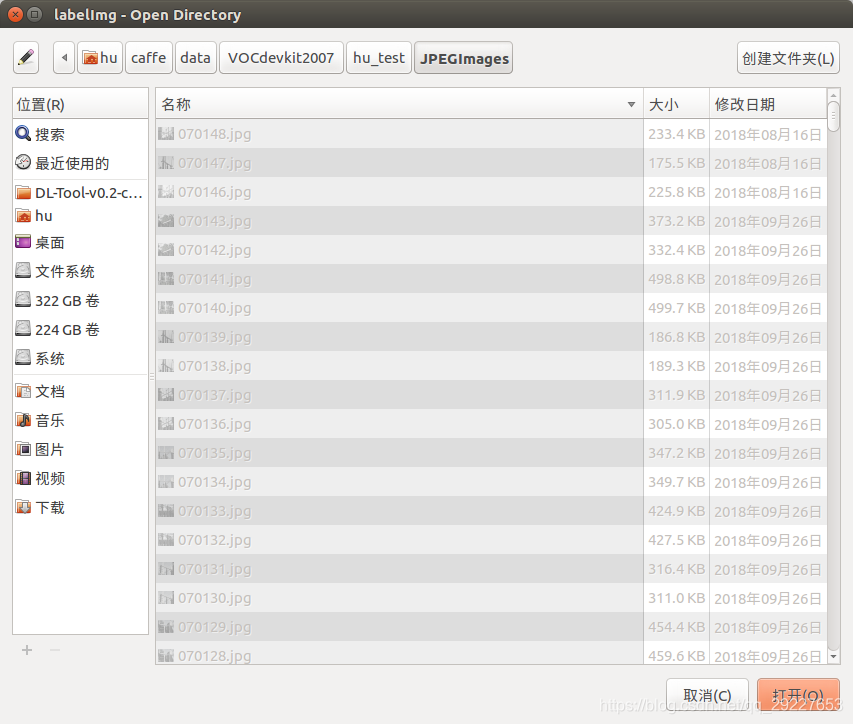Navigate to data folder in path bar

195,58
